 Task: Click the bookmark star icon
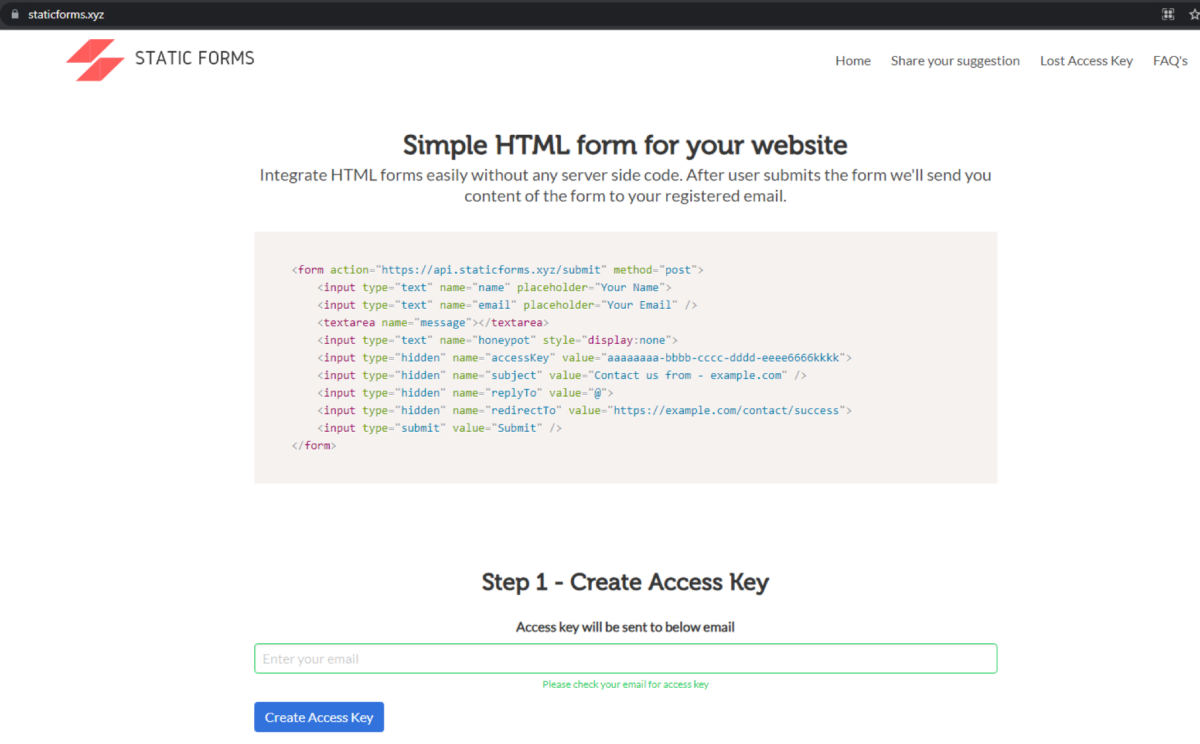(x=1191, y=14)
